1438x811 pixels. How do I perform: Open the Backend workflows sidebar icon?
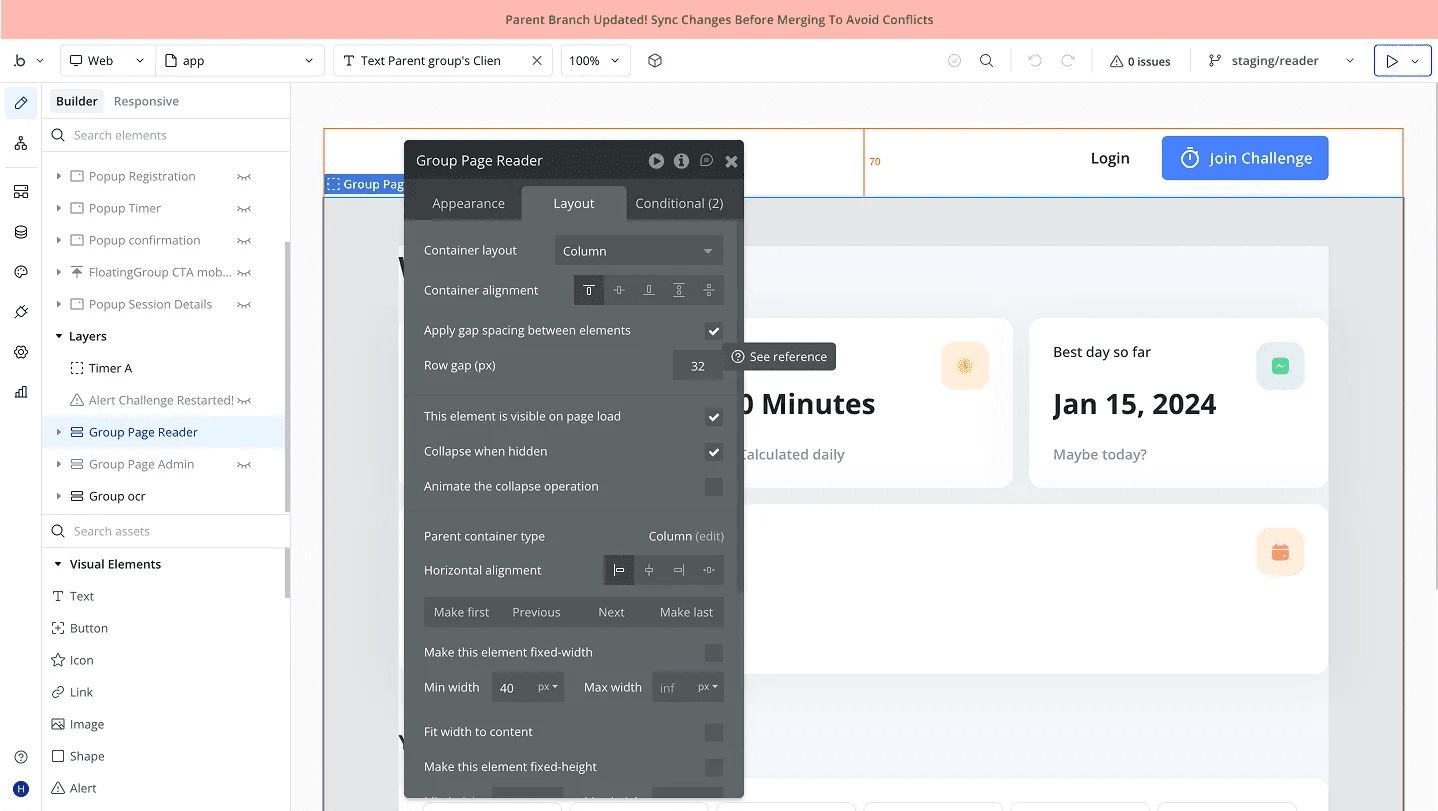pyautogui.click(x=21, y=192)
